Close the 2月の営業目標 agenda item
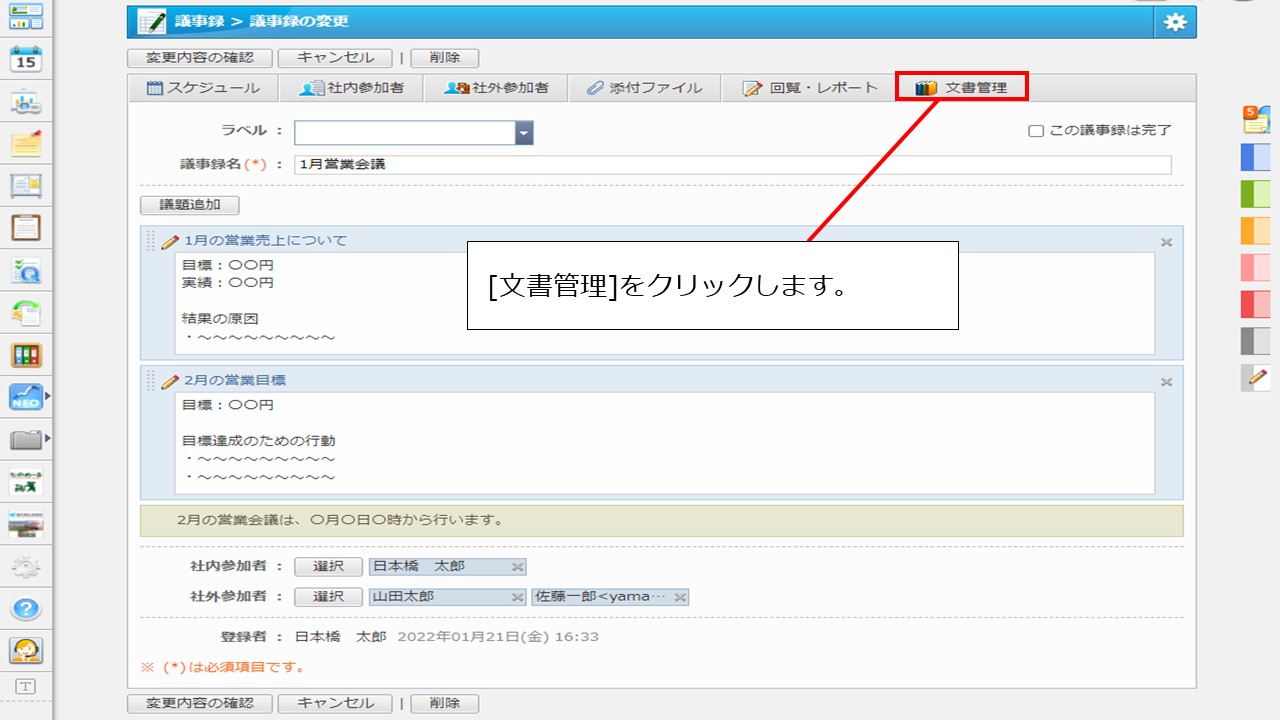 point(1166,382)
